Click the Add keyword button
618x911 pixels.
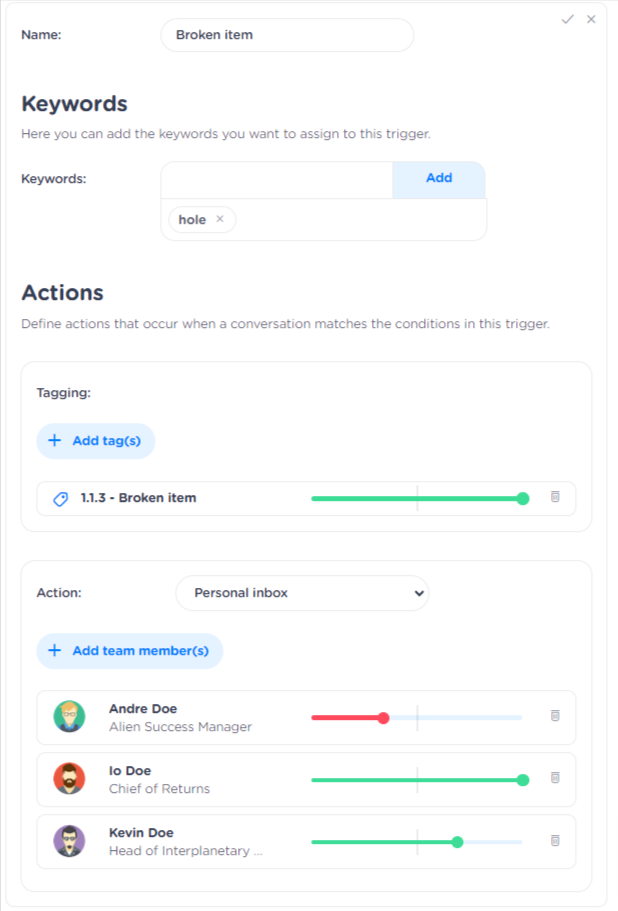439,179
